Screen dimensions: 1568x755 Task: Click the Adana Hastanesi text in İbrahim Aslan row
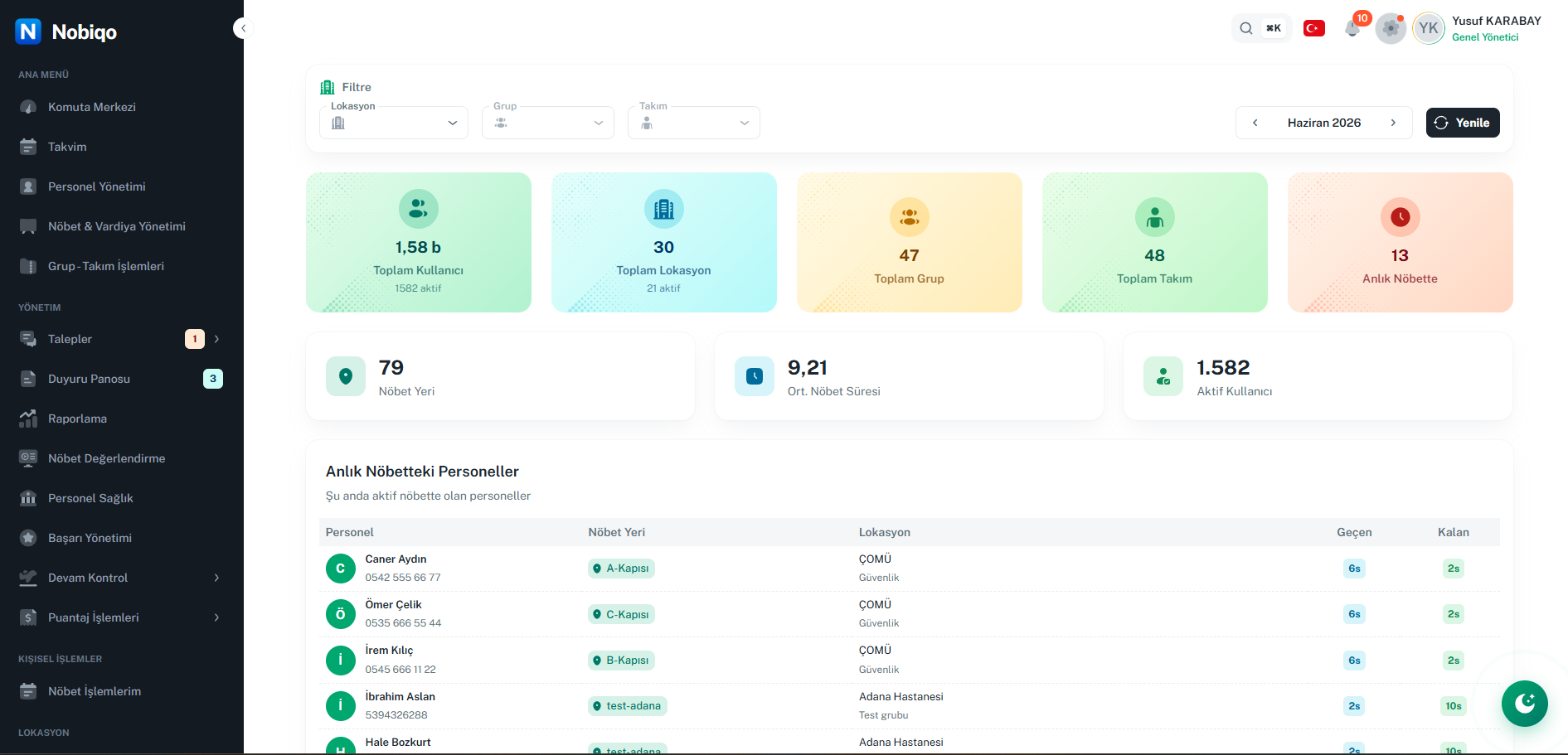[x=901, y=697]
